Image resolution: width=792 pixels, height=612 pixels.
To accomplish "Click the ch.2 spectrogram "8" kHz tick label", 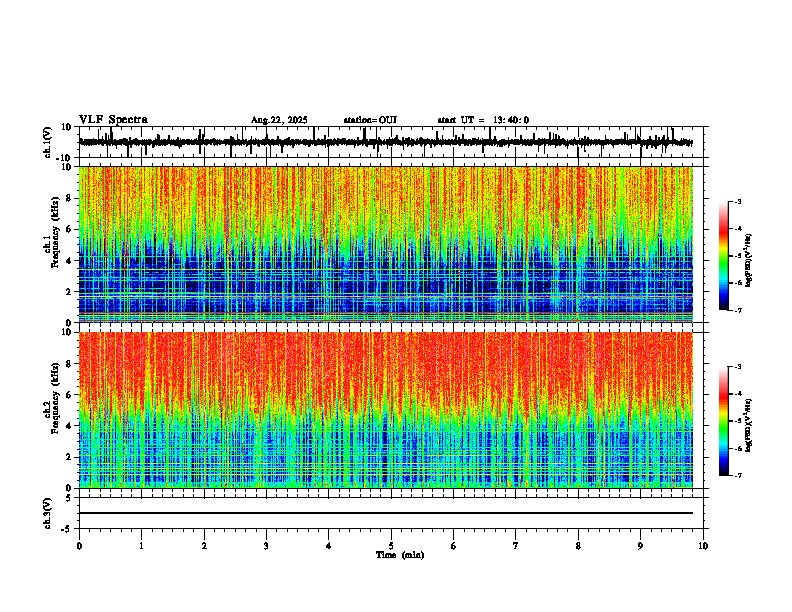I will 69,364.
